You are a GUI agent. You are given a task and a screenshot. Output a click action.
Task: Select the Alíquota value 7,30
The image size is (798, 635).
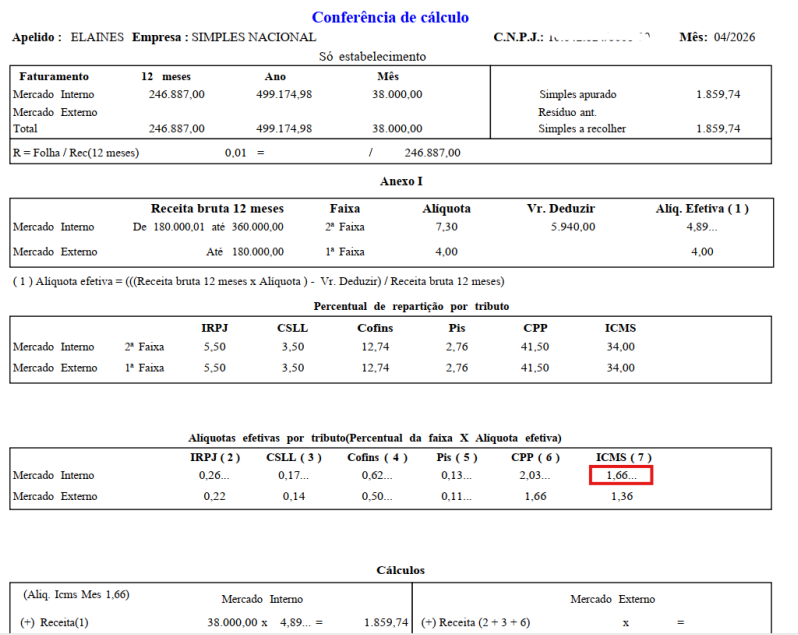446,227
